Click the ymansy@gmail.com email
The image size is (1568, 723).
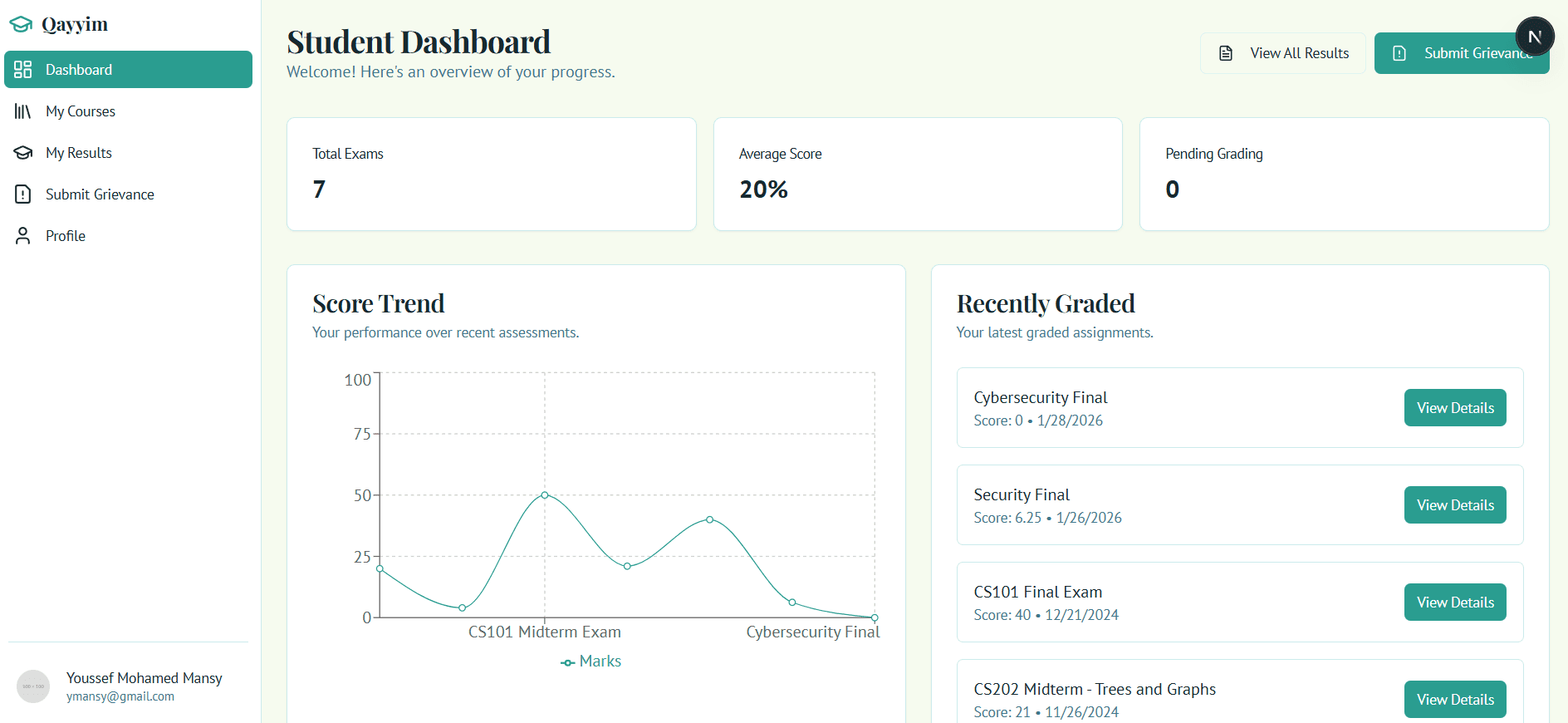click(x=120, y=696)
